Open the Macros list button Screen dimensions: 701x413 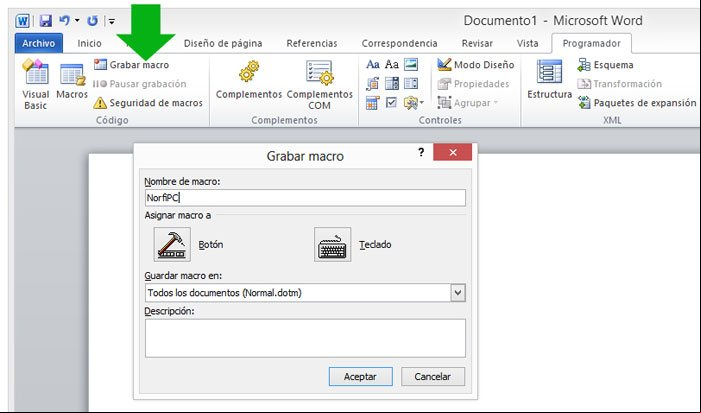[72, 81]
